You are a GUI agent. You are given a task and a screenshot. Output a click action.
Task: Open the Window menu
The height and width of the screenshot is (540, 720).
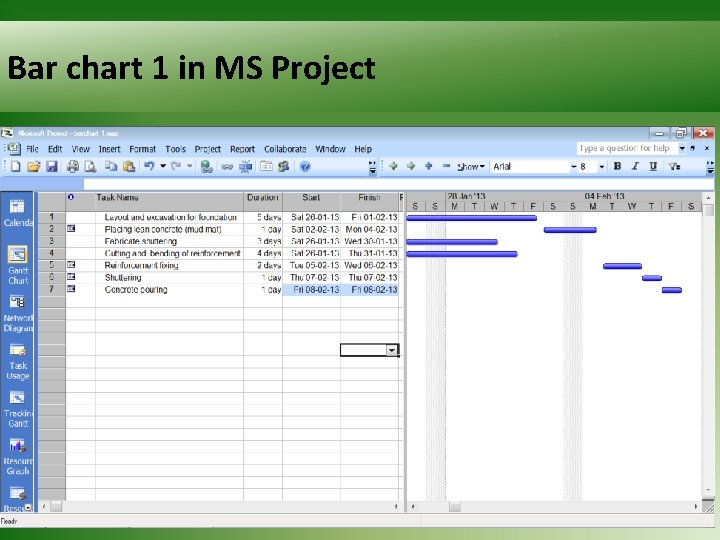330,149
